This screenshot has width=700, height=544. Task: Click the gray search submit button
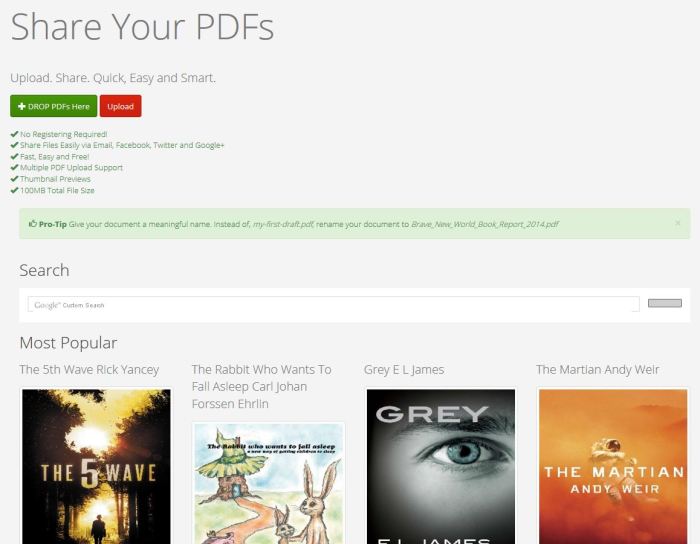pos(664,303)
